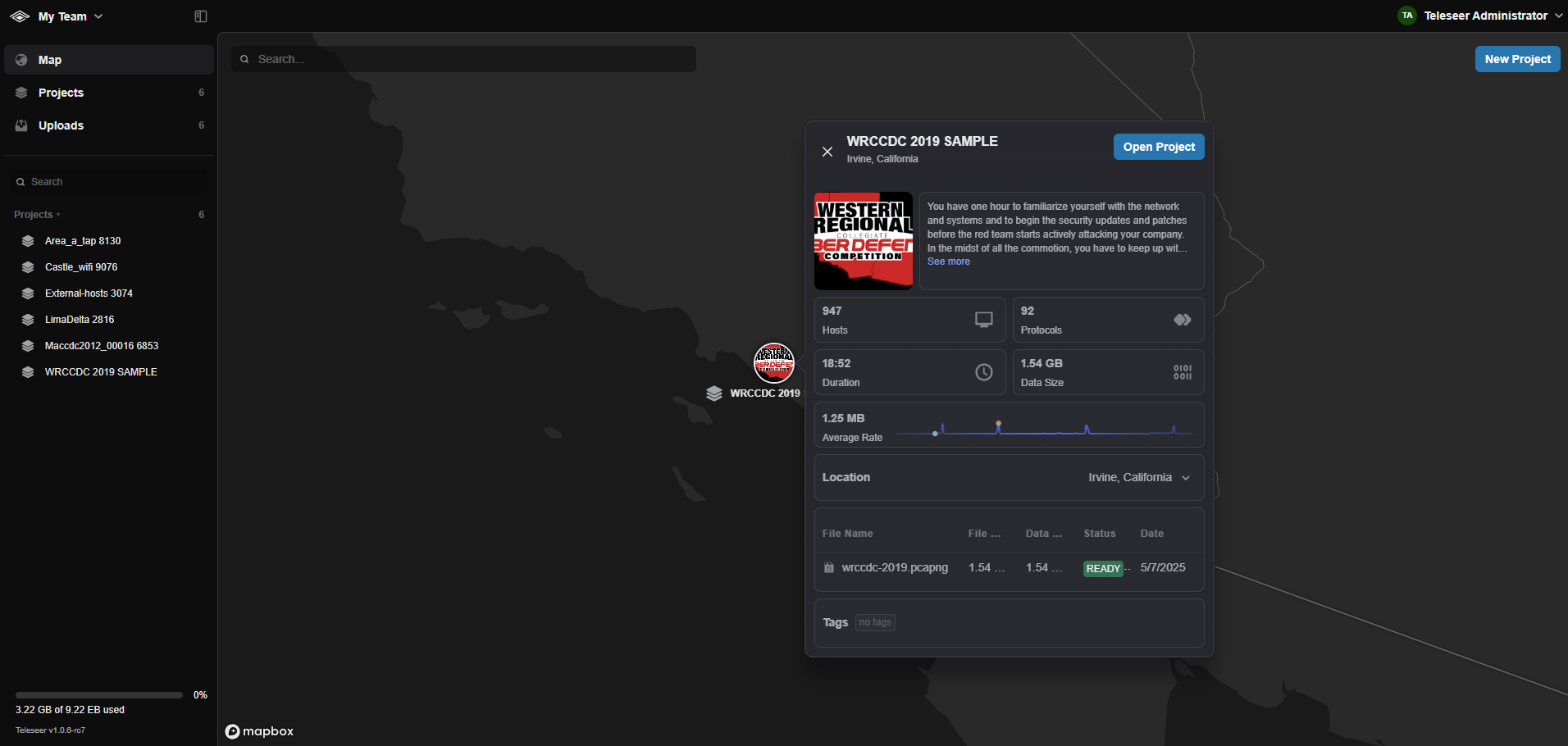The width and height of the screenshot is (1568, 746).
Task: Create a New Project
Action: [1517, 59]
